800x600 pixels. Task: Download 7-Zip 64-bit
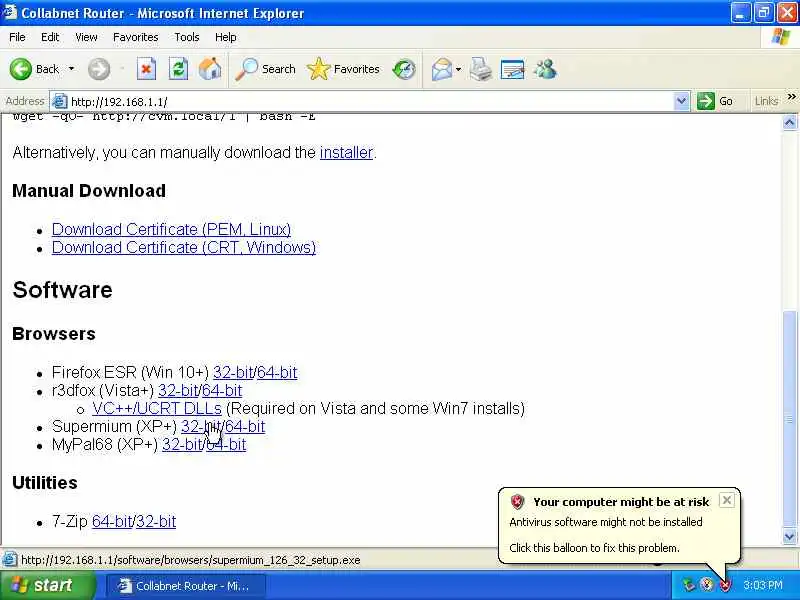point(112,521)
